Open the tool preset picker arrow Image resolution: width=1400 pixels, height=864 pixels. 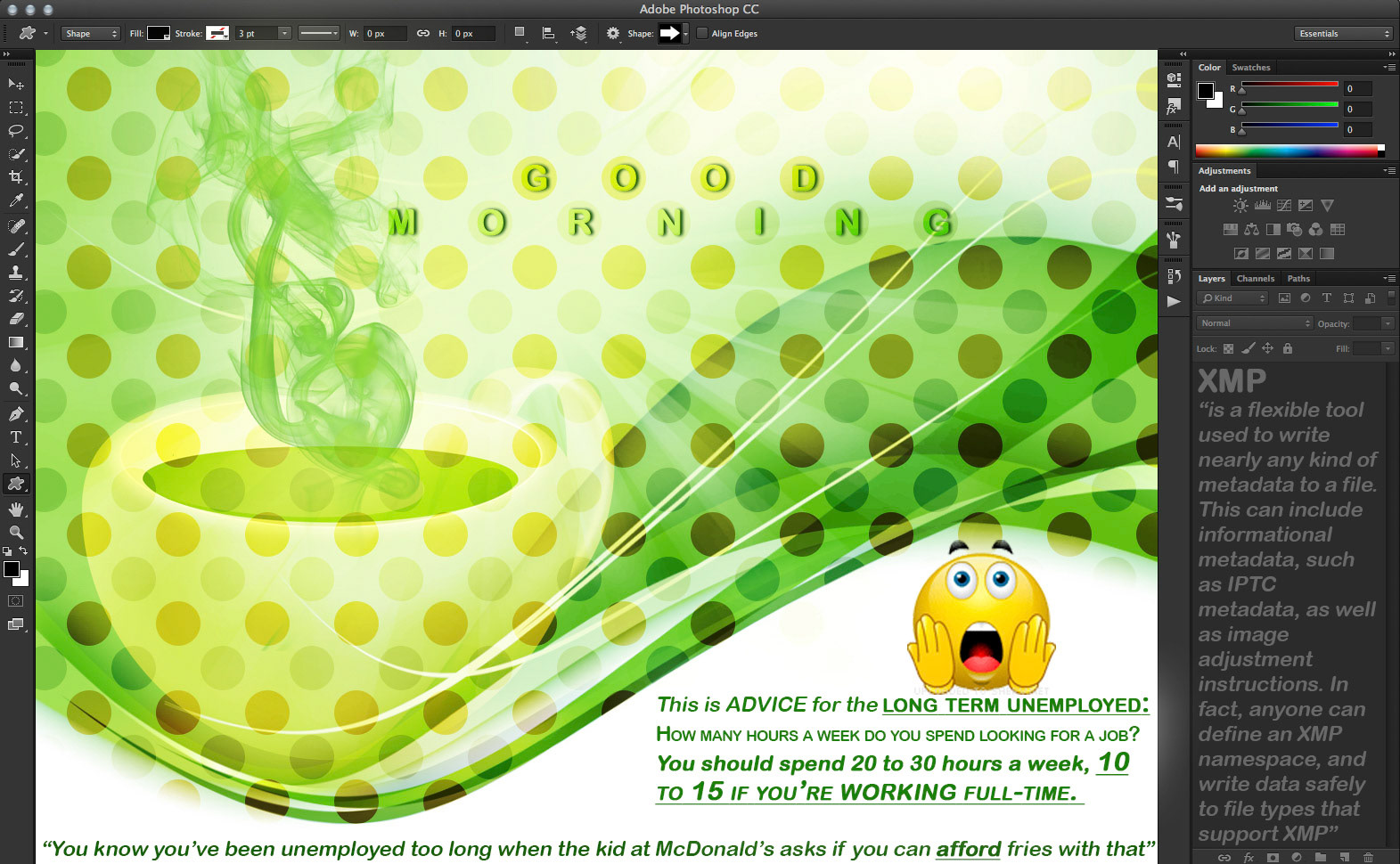tap(45, 34)
